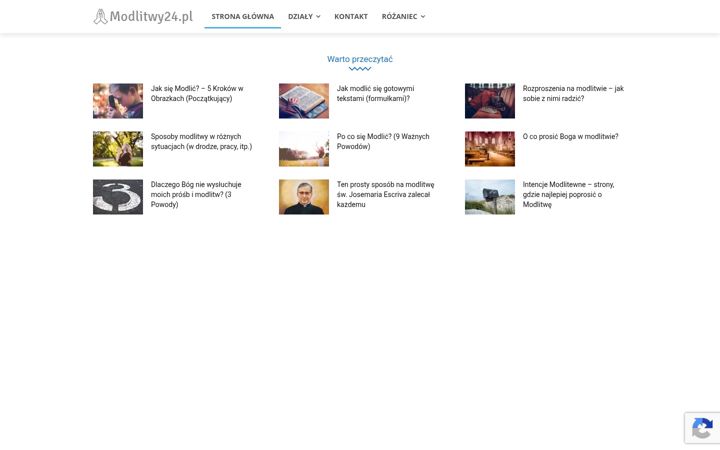Open article Ten prosty sposób na modlitwę
This screenshot has width=720, height=450.
pyautogui.click(x=385, y=194)
